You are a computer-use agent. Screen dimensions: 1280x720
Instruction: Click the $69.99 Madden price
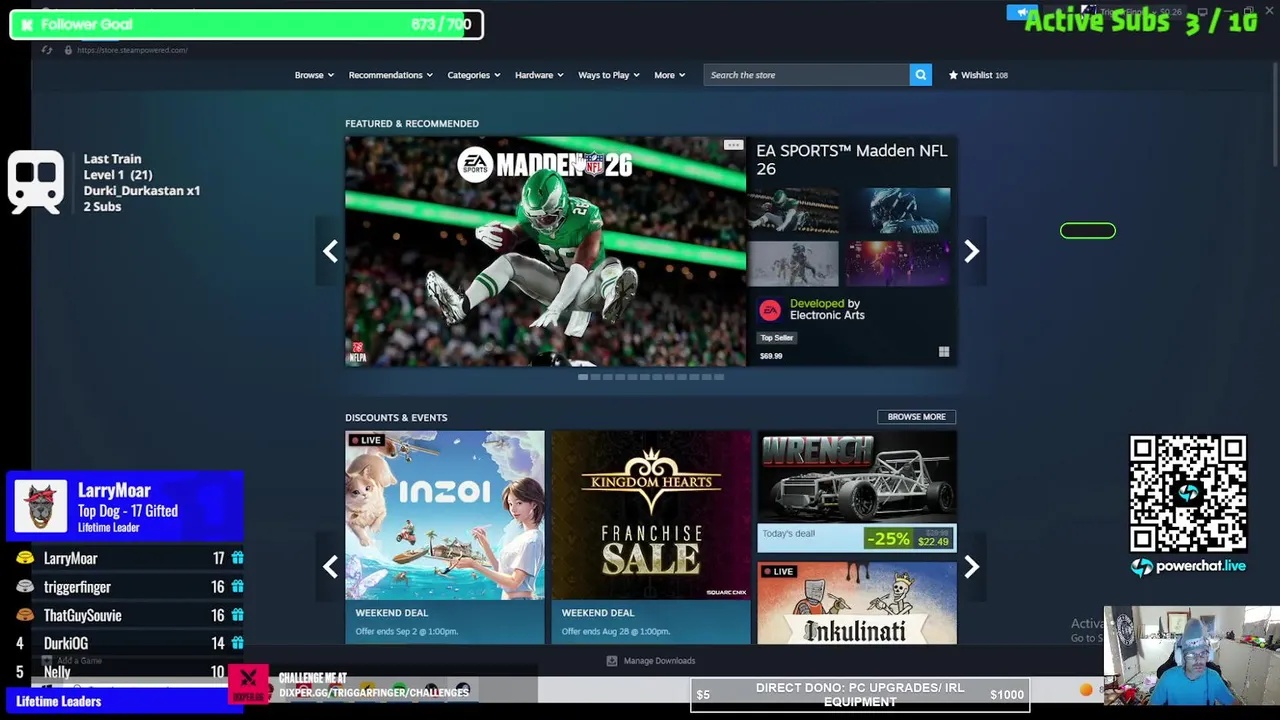[x=771, y=356]
